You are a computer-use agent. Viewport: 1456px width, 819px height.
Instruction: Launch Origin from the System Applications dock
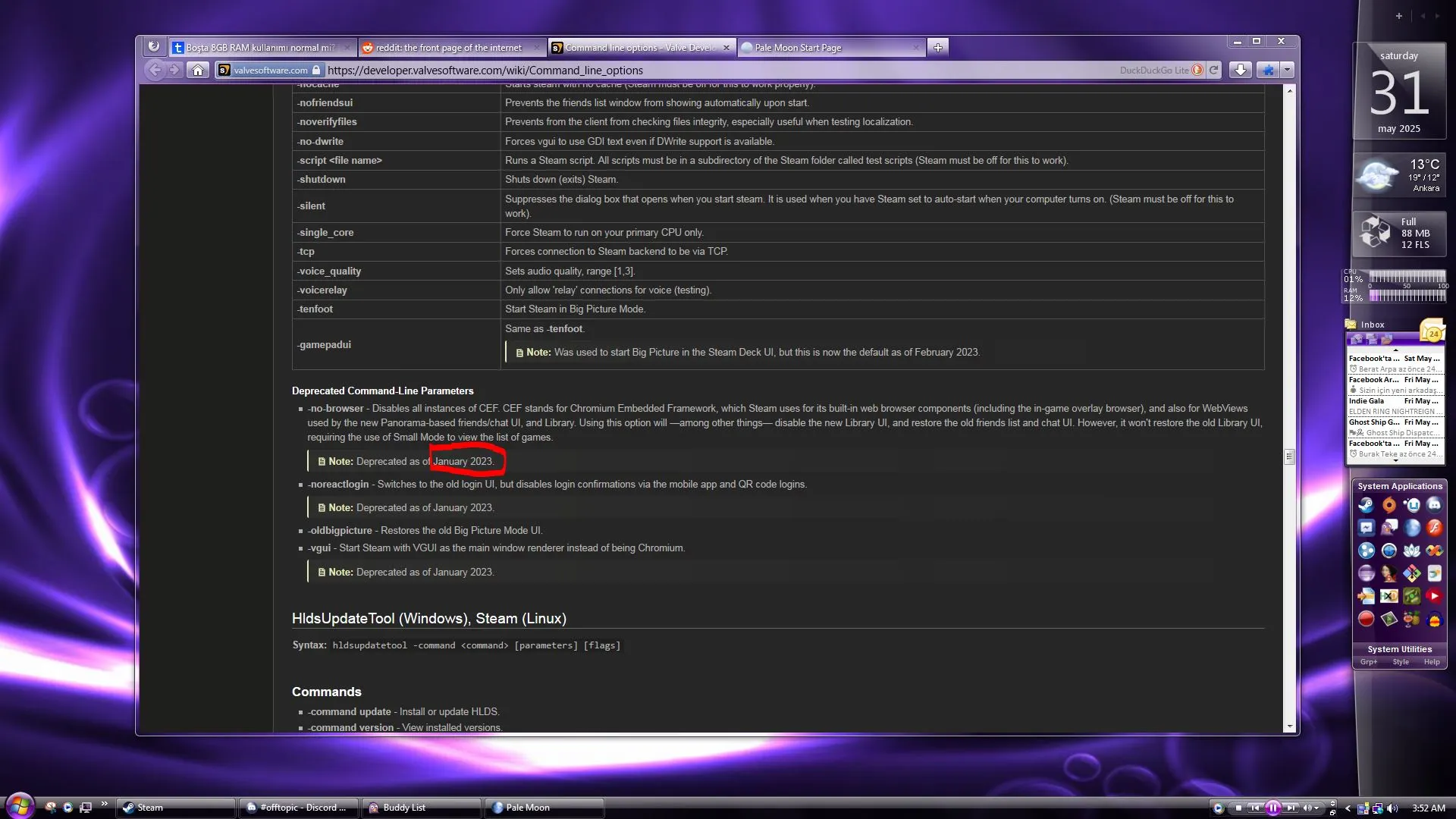[x=1389, y=505]
